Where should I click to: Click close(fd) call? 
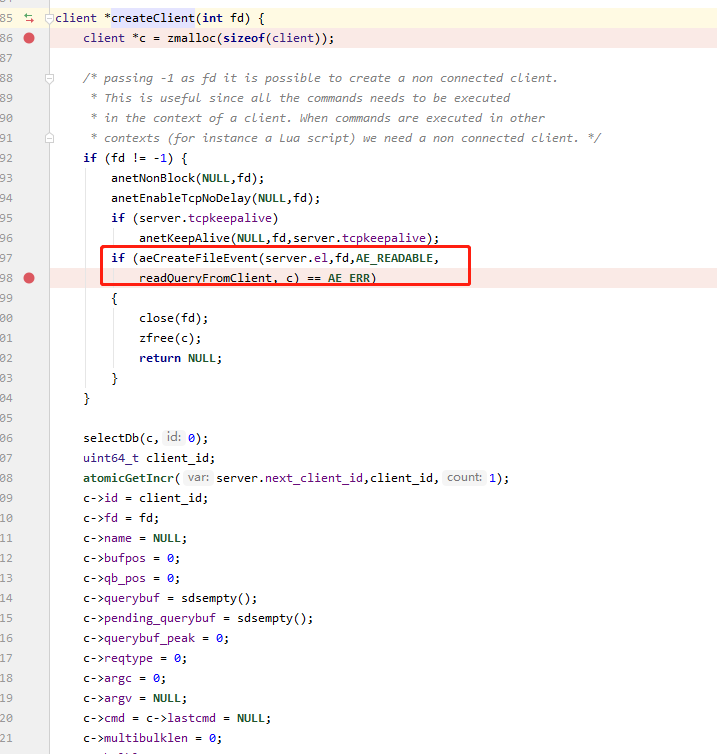[174, 318]
